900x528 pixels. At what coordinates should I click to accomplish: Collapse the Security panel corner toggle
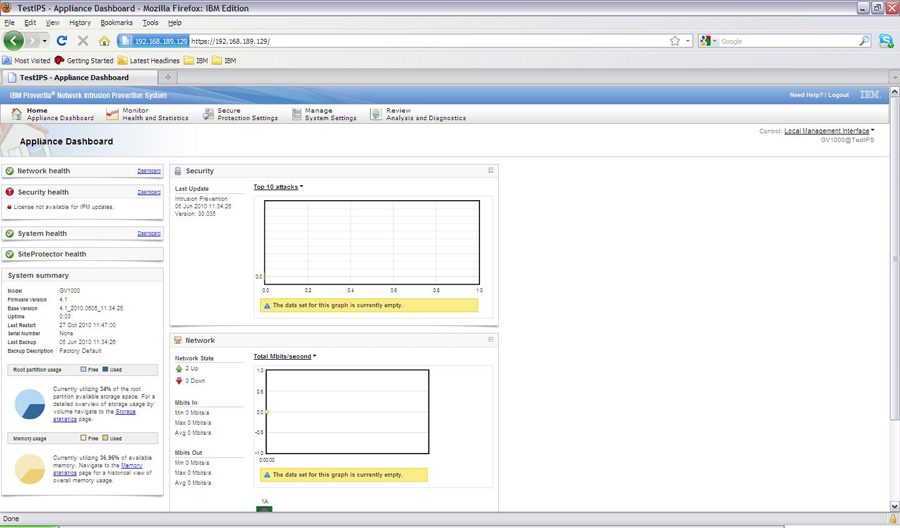[491, 170]
